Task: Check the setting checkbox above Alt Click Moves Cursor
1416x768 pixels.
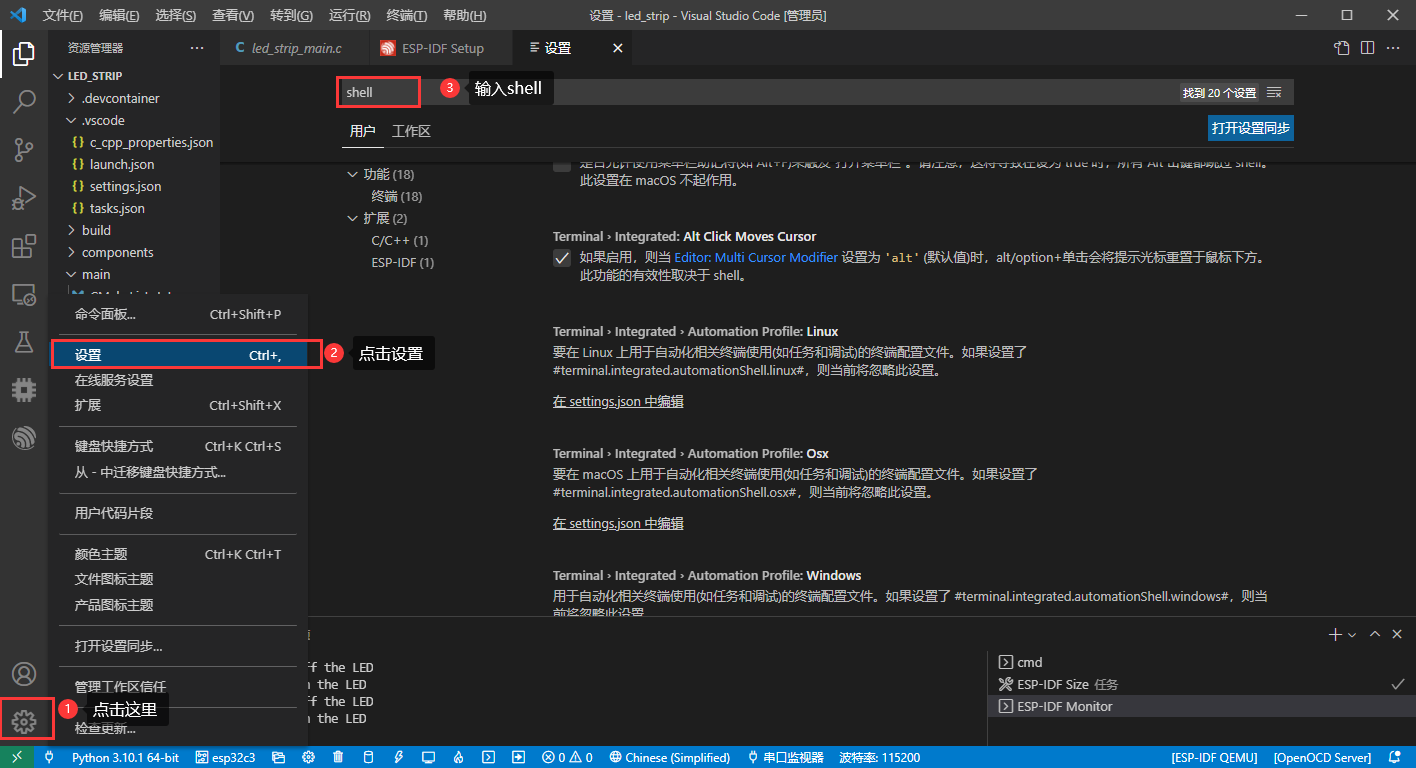Action: point(561,166)
